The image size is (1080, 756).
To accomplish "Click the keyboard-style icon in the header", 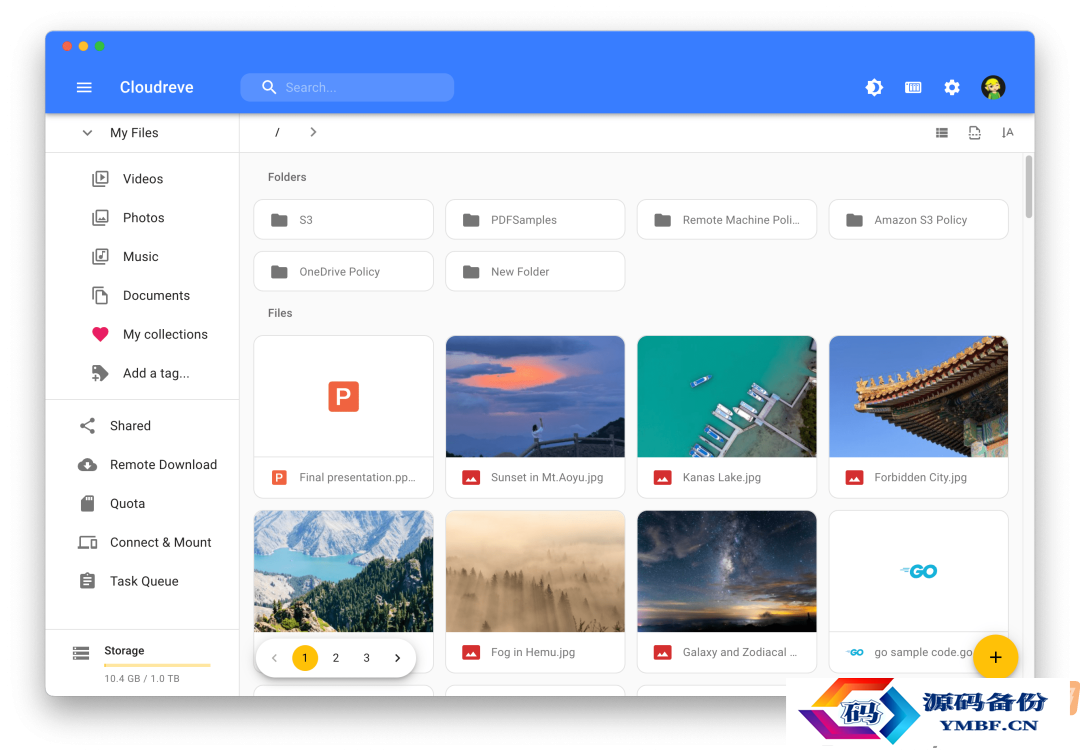I will pyautogui.click(x=913, y=87).
